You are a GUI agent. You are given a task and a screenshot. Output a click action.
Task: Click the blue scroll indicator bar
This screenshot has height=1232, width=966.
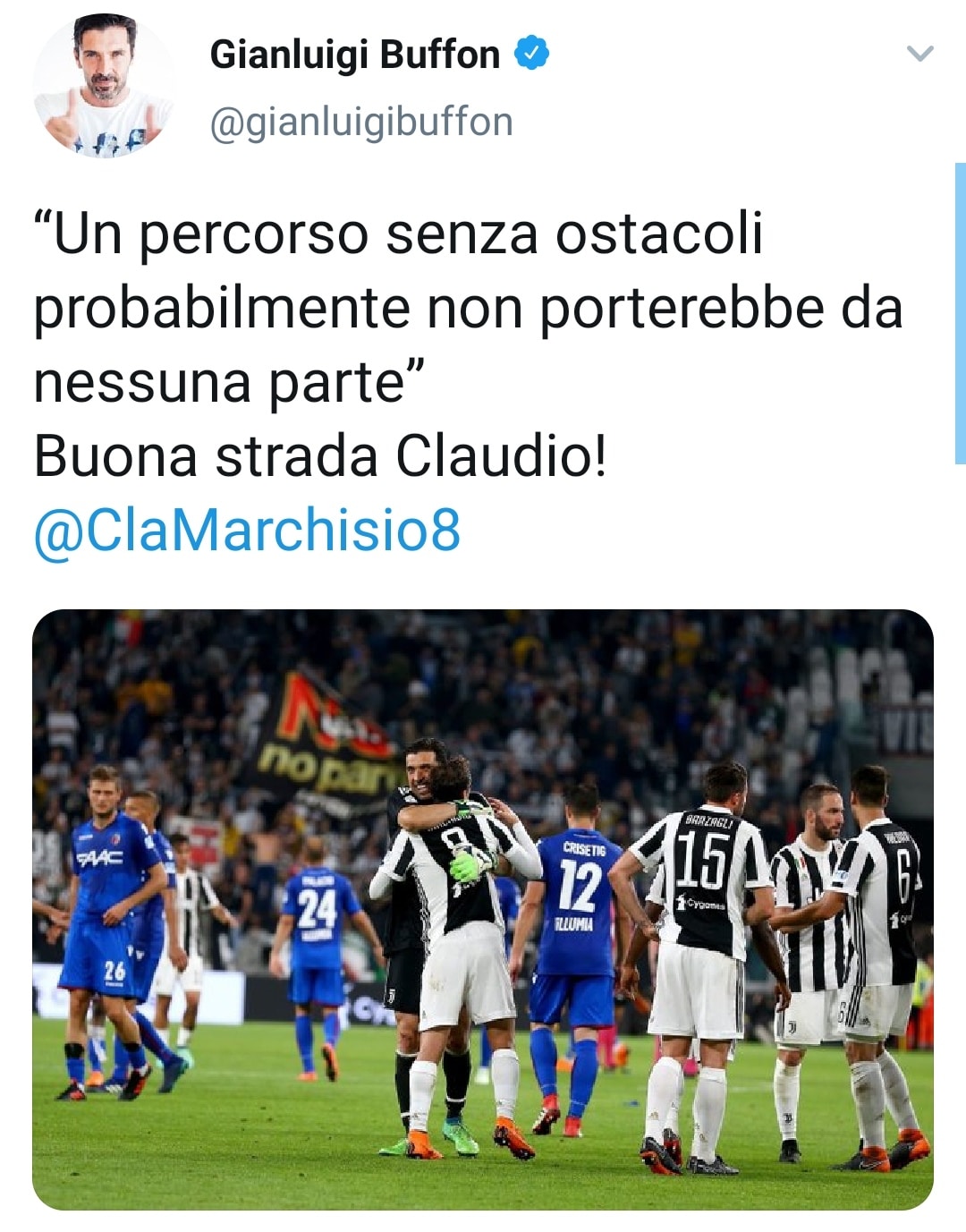(961, 313)
